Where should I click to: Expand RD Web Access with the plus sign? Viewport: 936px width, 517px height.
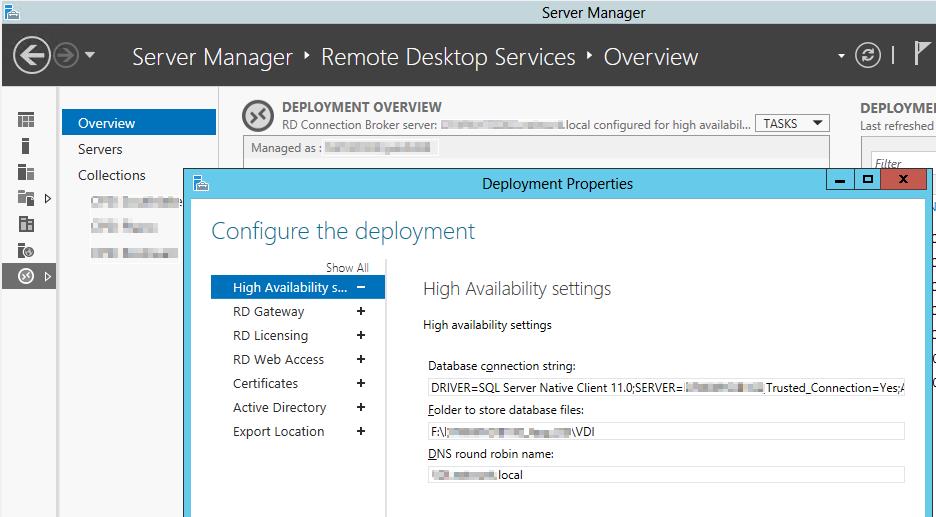coord(361,359)
